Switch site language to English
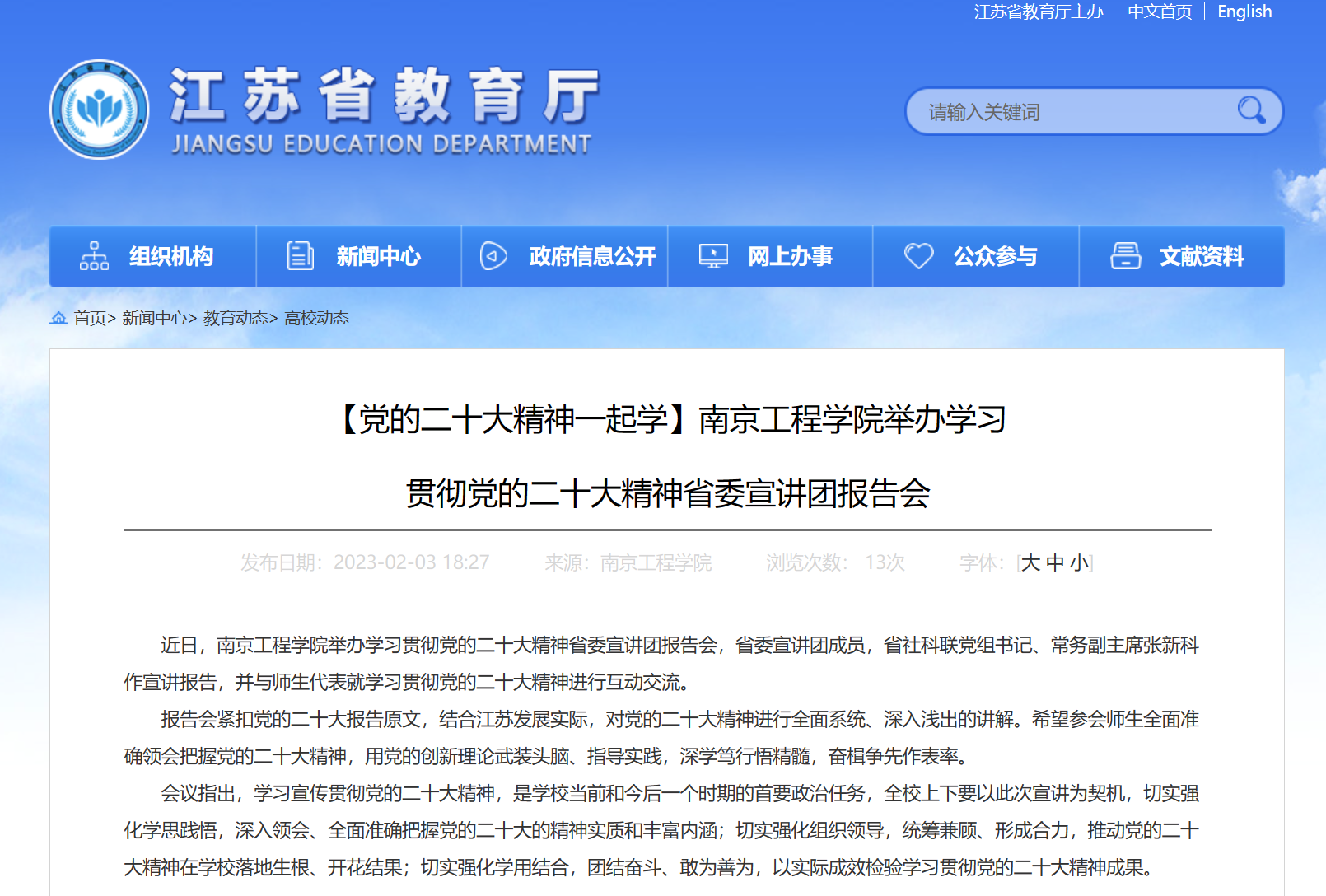This screenshot has height=896, width=1326. point(1244,12)
